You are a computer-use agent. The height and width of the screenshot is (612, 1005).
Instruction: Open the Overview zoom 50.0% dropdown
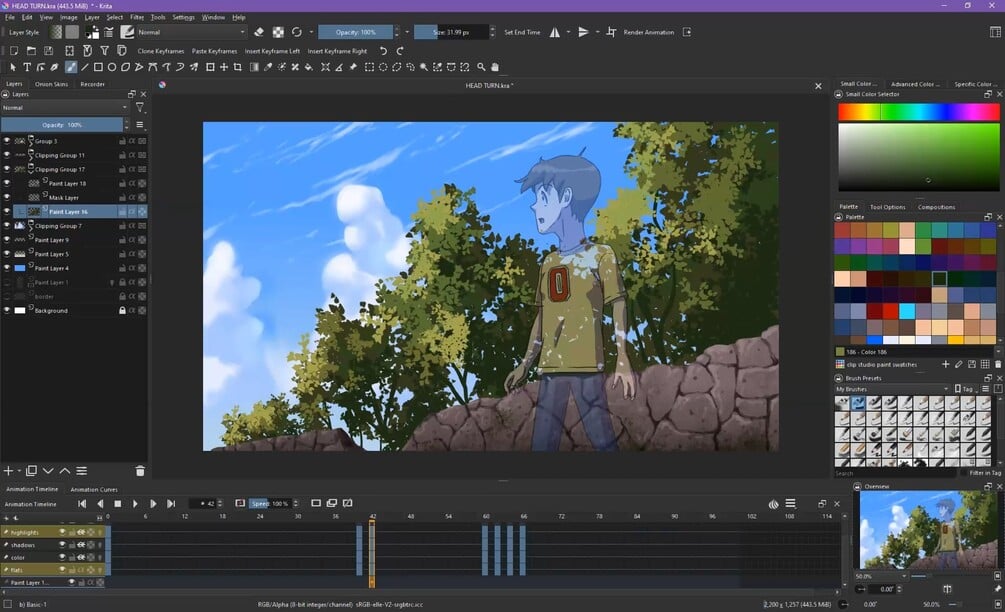click(x=882, y=576)
